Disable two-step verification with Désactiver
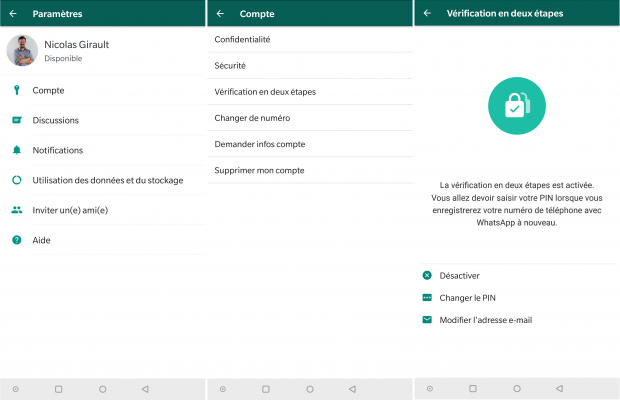The image size is (620, 400). [x=460, y=275]
